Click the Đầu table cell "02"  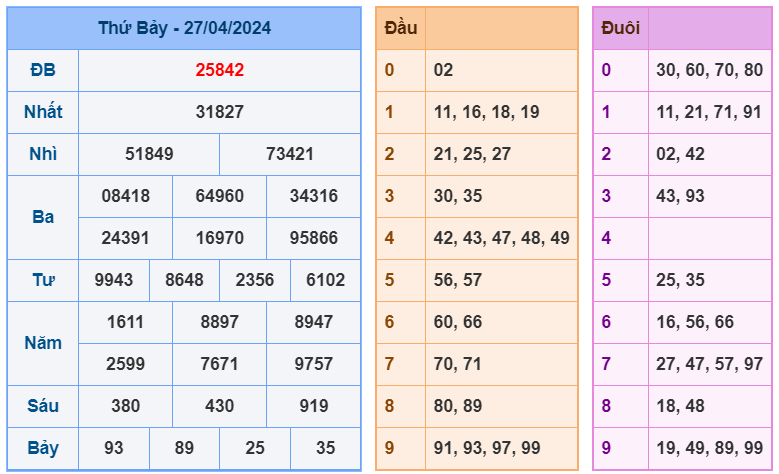click(443, 70)
